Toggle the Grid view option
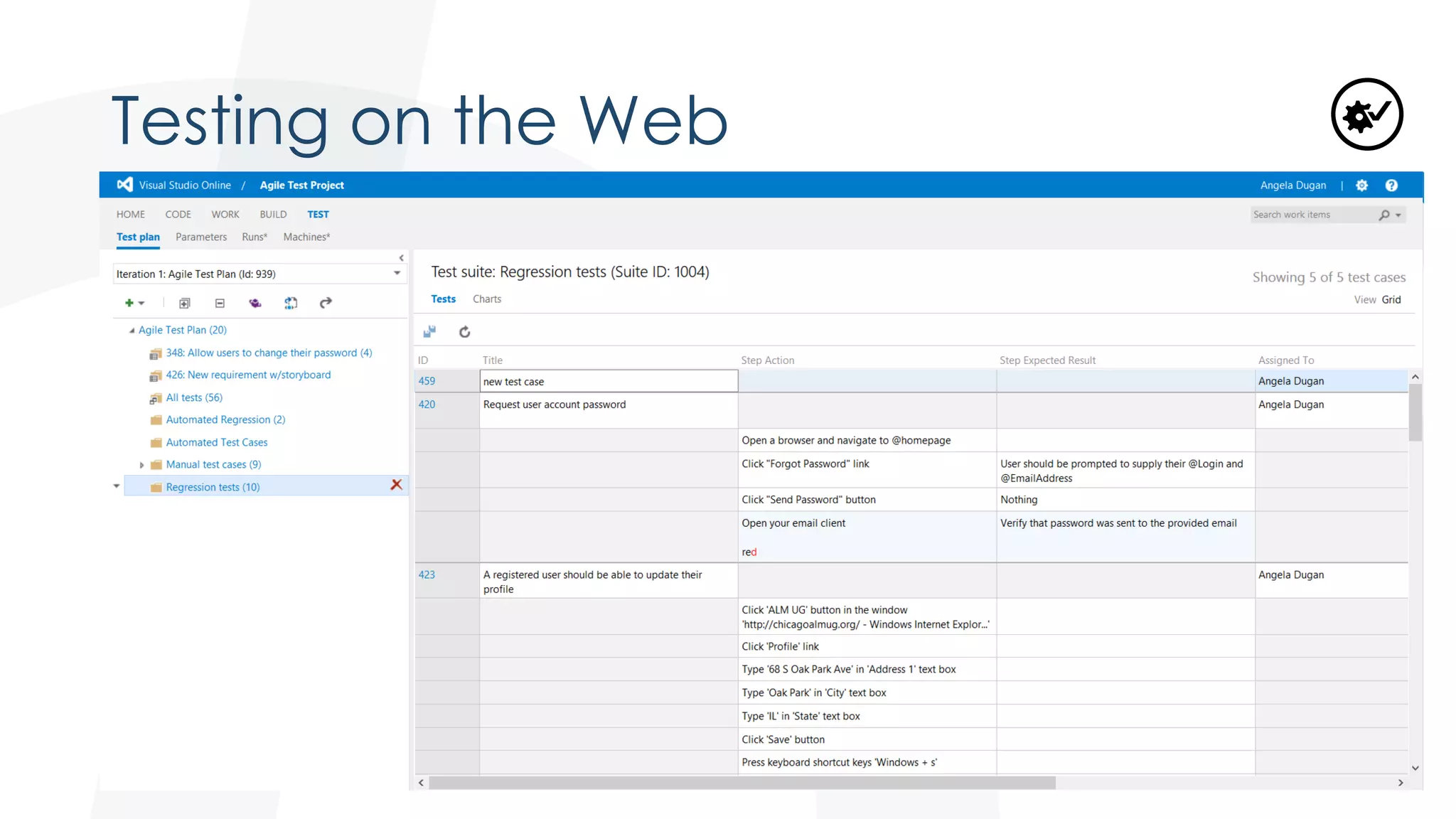 click(1391, 300)
